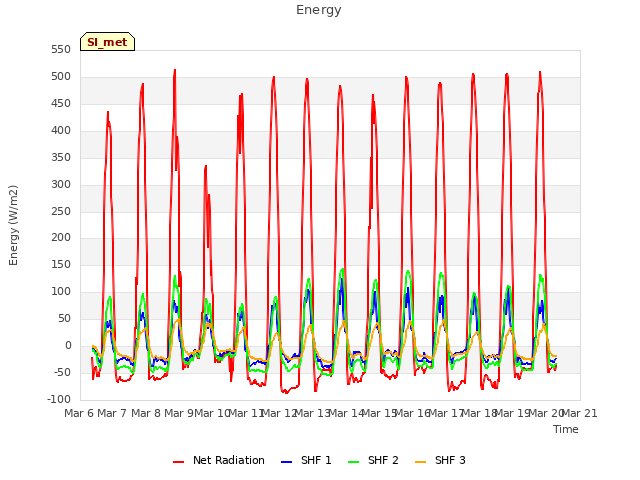Viewport: 640px width, 480px height.
Task: Click the 300 y-axis tick label
Action: coord(61,184)
